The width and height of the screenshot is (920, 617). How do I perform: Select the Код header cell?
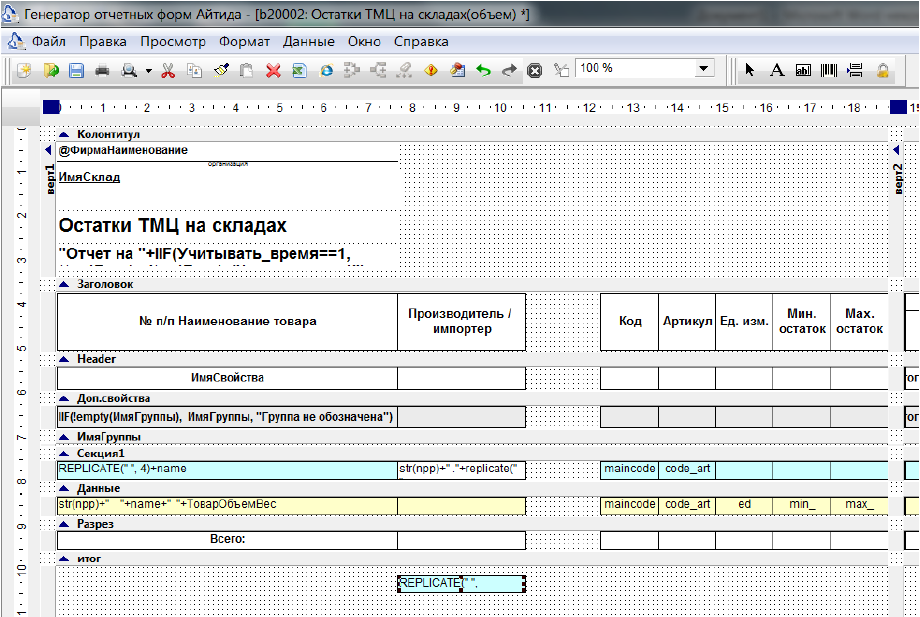630,321
